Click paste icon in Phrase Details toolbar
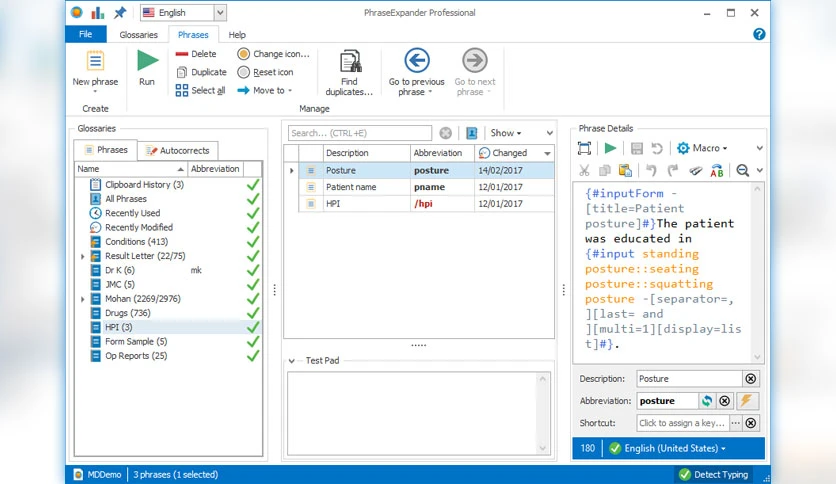 pyautogui.click(x=625, y=171)
